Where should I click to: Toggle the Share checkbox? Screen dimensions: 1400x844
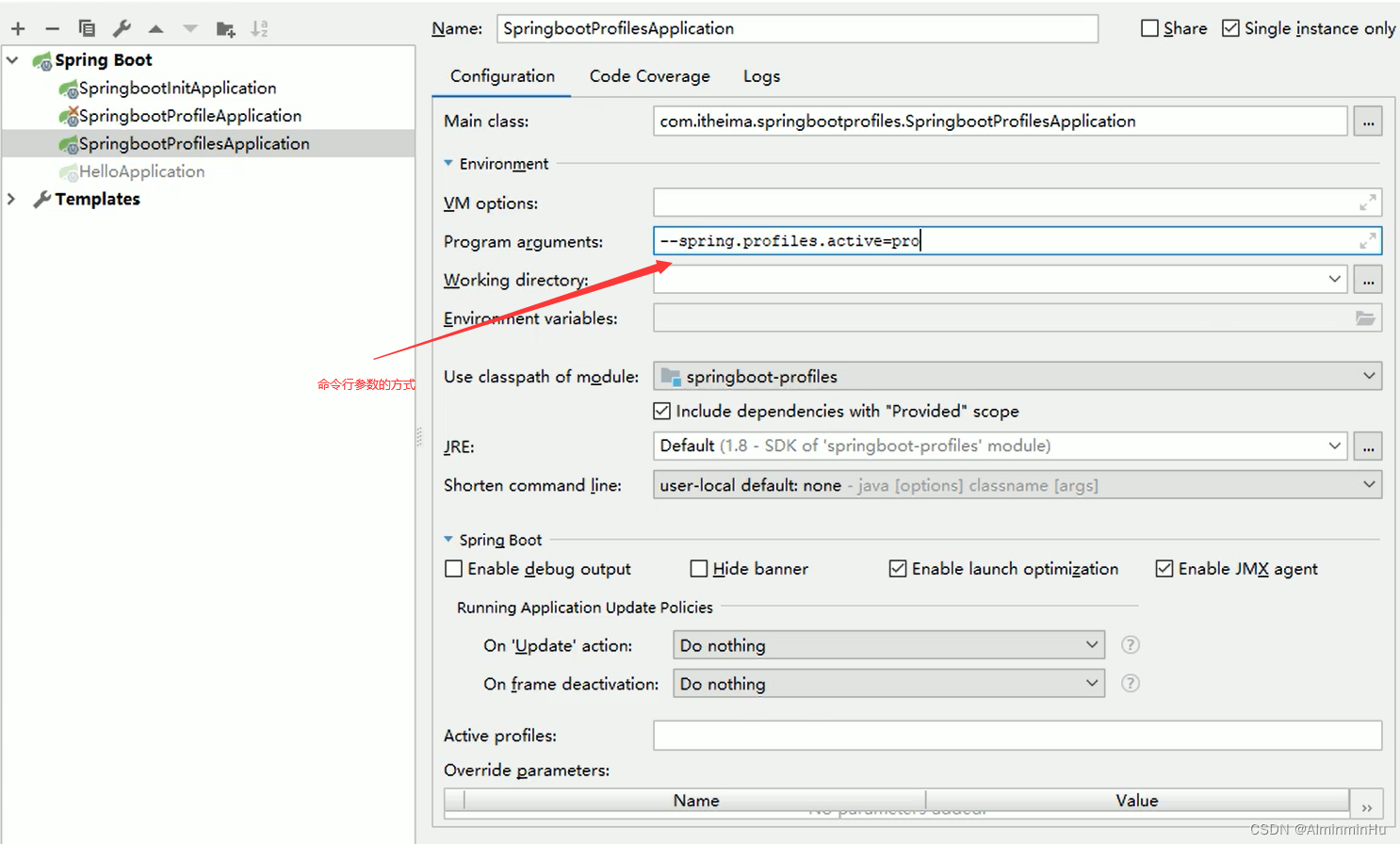(1150, 28)
